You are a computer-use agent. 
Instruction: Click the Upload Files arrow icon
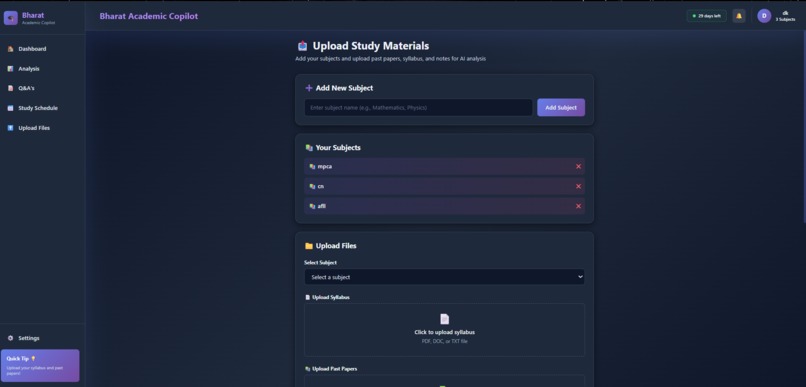(x=10, y=127)
